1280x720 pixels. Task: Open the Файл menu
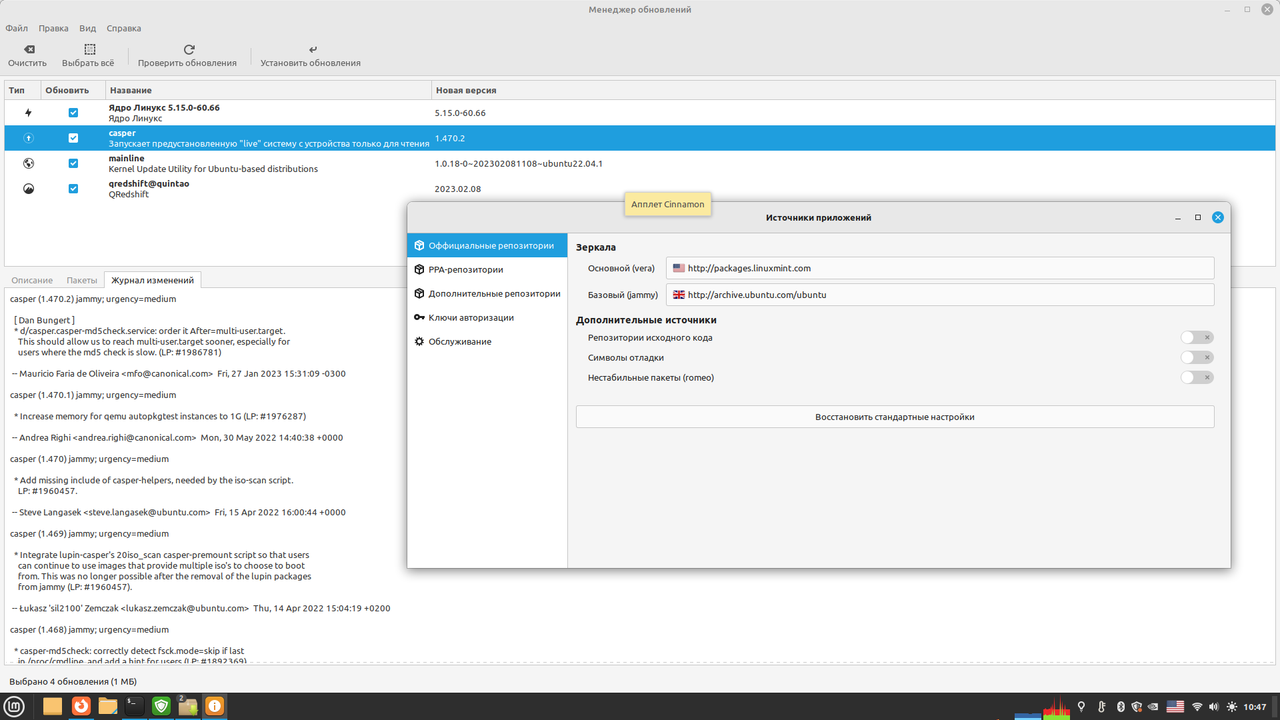tap(16, 29)
